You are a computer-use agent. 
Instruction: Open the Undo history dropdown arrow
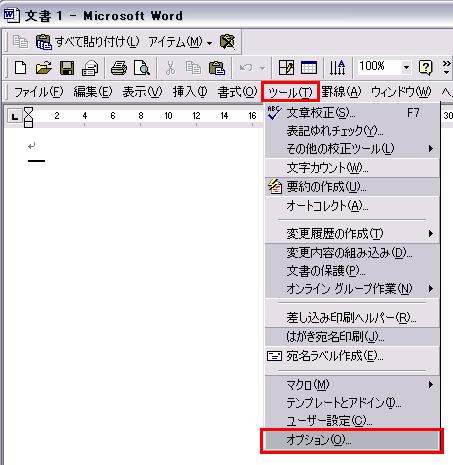(263, 68)
